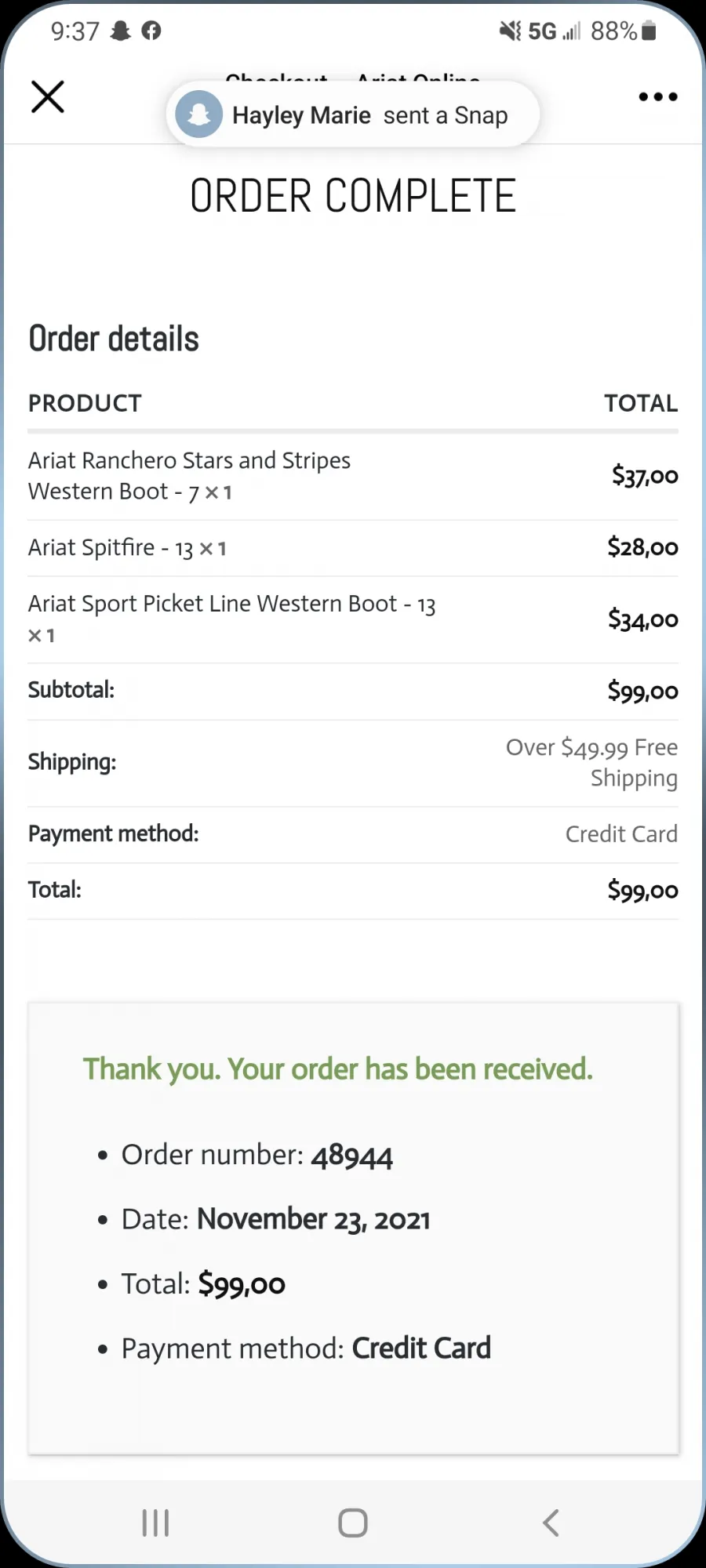Tap the Snapchat ghost avatar in notification

click(199, 114)
